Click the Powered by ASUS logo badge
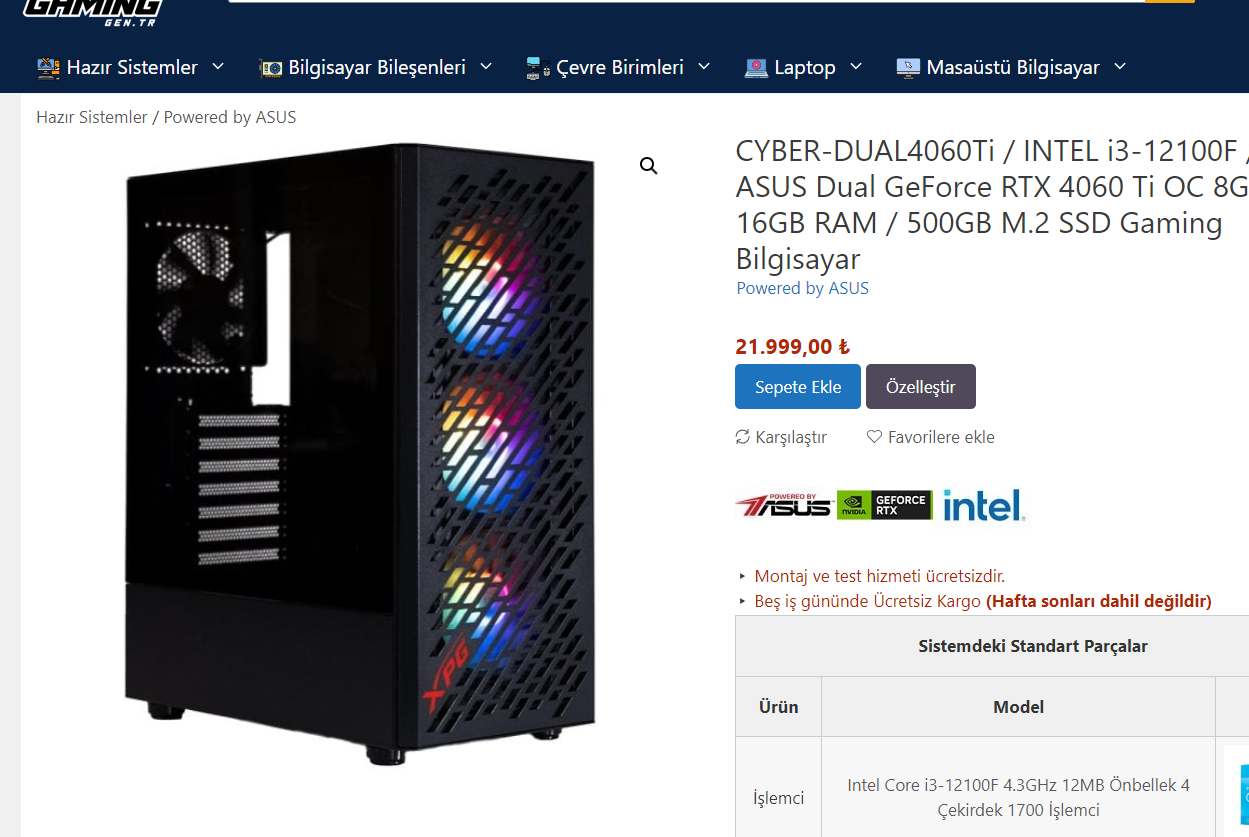This screenshot has height=837, width=1249. click(x=784, y=505)
